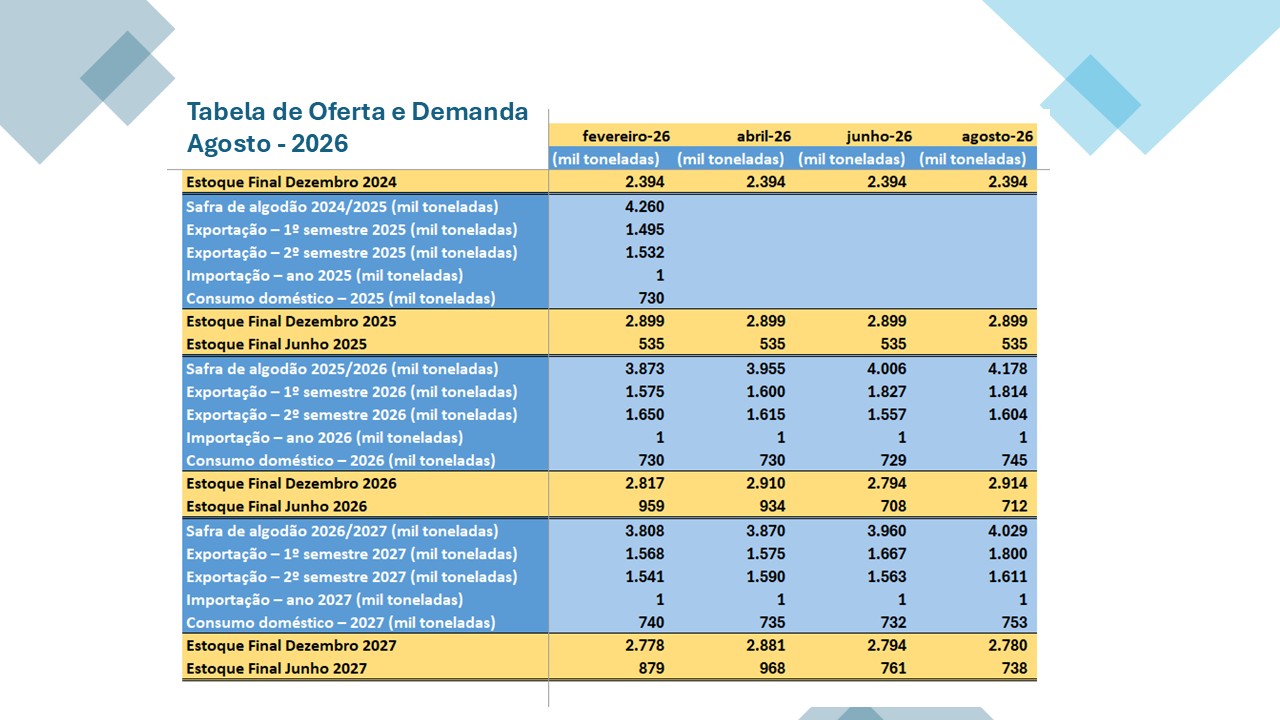Image resolution: width=1280 pixels, height=720 pixels.
Task: Click Estoque Final Dezembro 2026 value 2.910
Action: click(x=766, y=484)
